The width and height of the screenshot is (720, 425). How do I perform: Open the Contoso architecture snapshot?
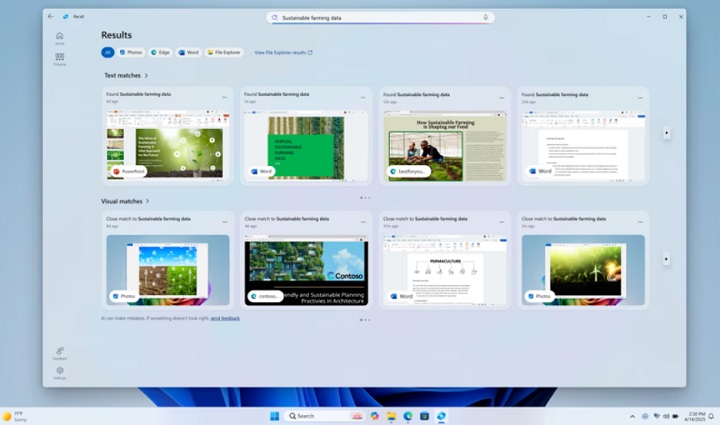[x=306, y=270]
